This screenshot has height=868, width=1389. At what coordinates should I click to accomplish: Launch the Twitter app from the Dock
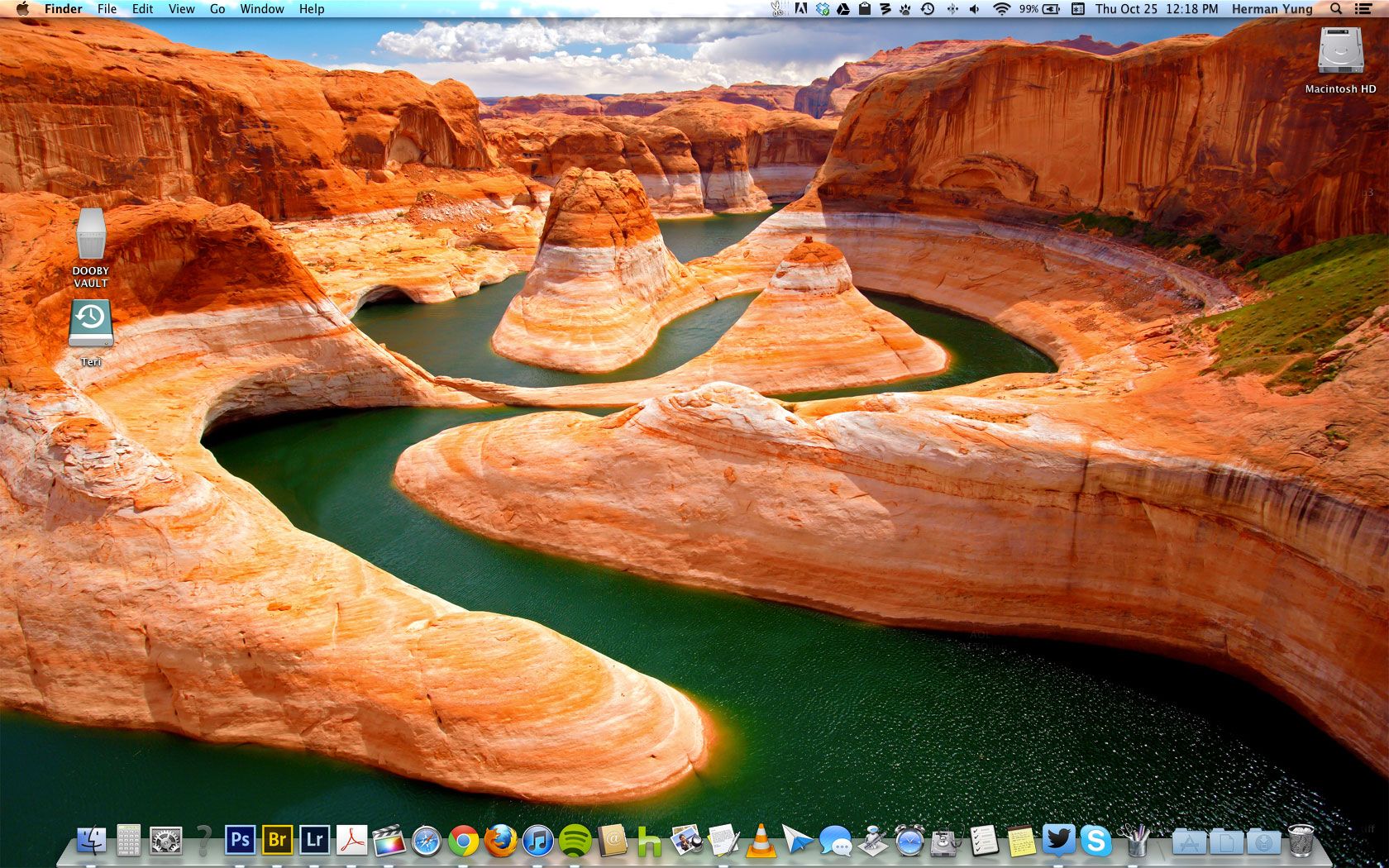[1060, 841]
